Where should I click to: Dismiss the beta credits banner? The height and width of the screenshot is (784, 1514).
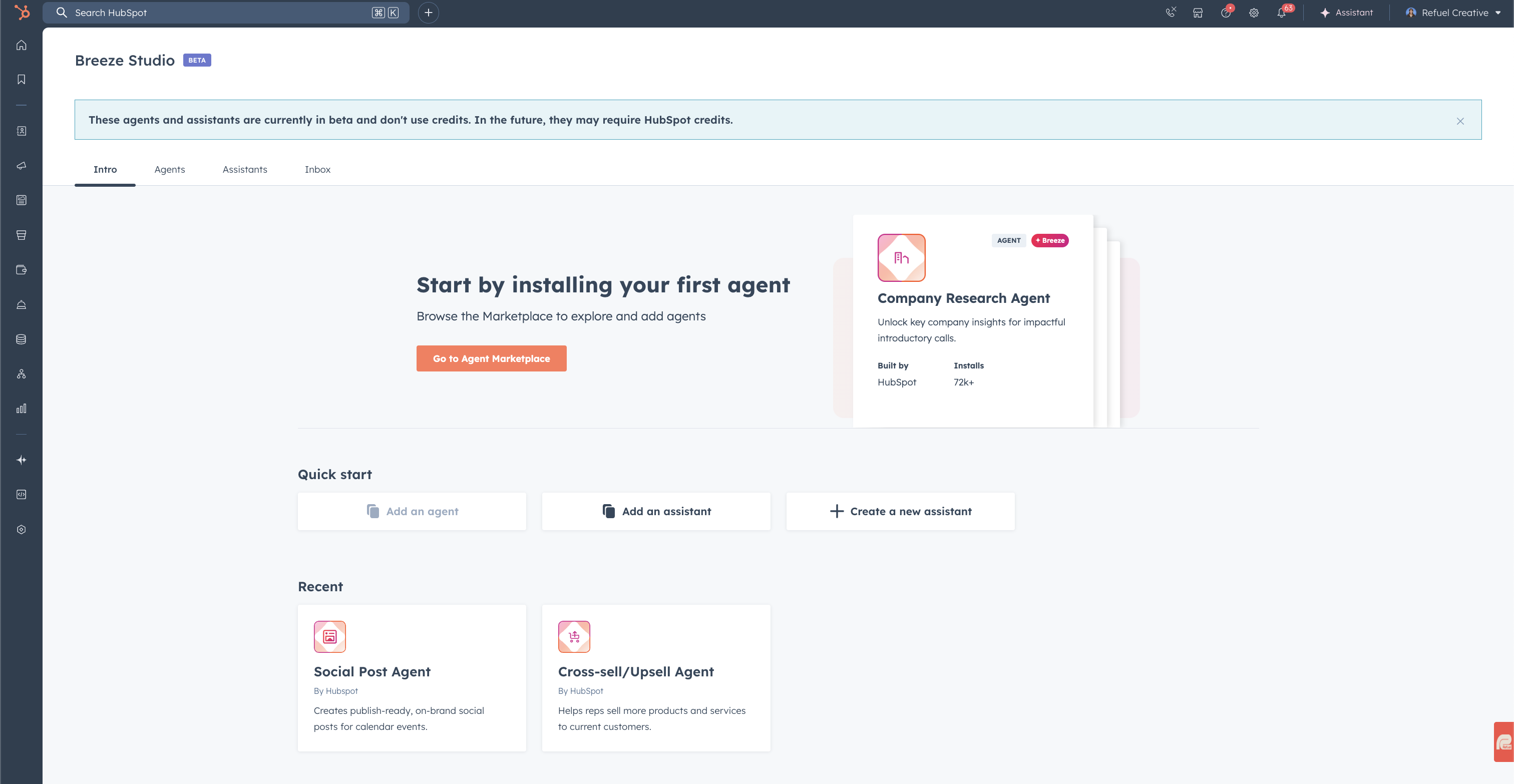point(1460,121)
